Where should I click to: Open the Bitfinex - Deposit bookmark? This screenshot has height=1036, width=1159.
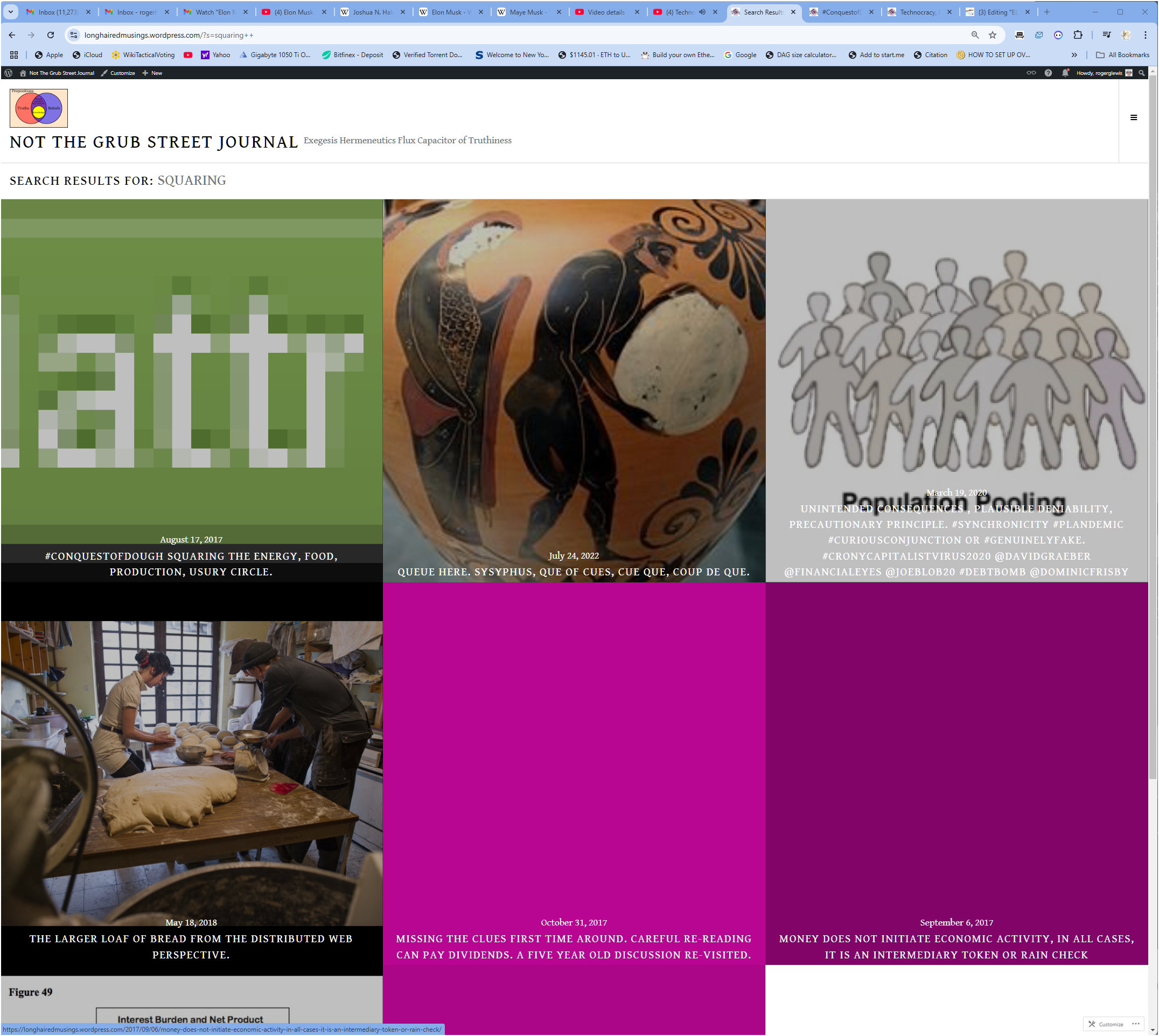click(352, 55)
